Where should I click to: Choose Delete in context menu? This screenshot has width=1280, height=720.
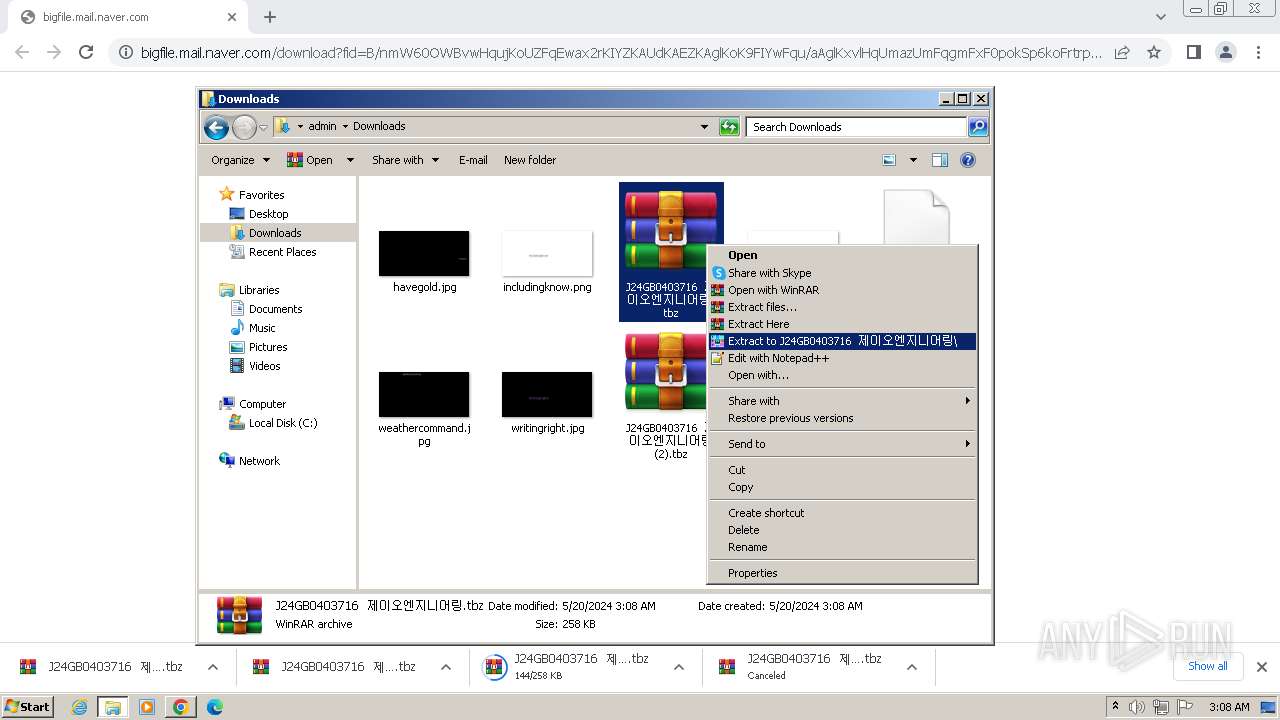(x=842, y=530)
